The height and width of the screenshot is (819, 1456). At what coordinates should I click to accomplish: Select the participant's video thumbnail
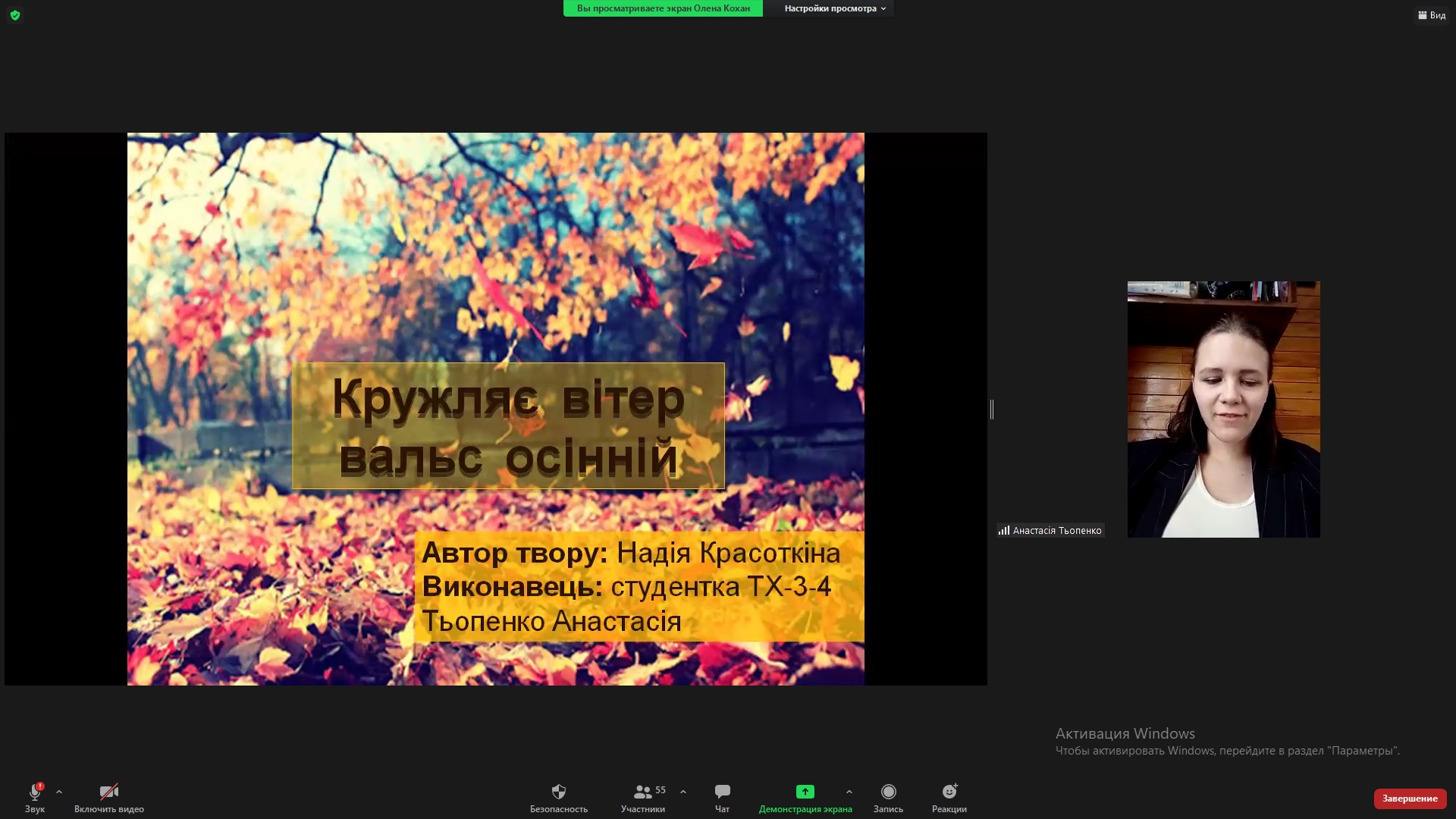tap(1223, 409)
